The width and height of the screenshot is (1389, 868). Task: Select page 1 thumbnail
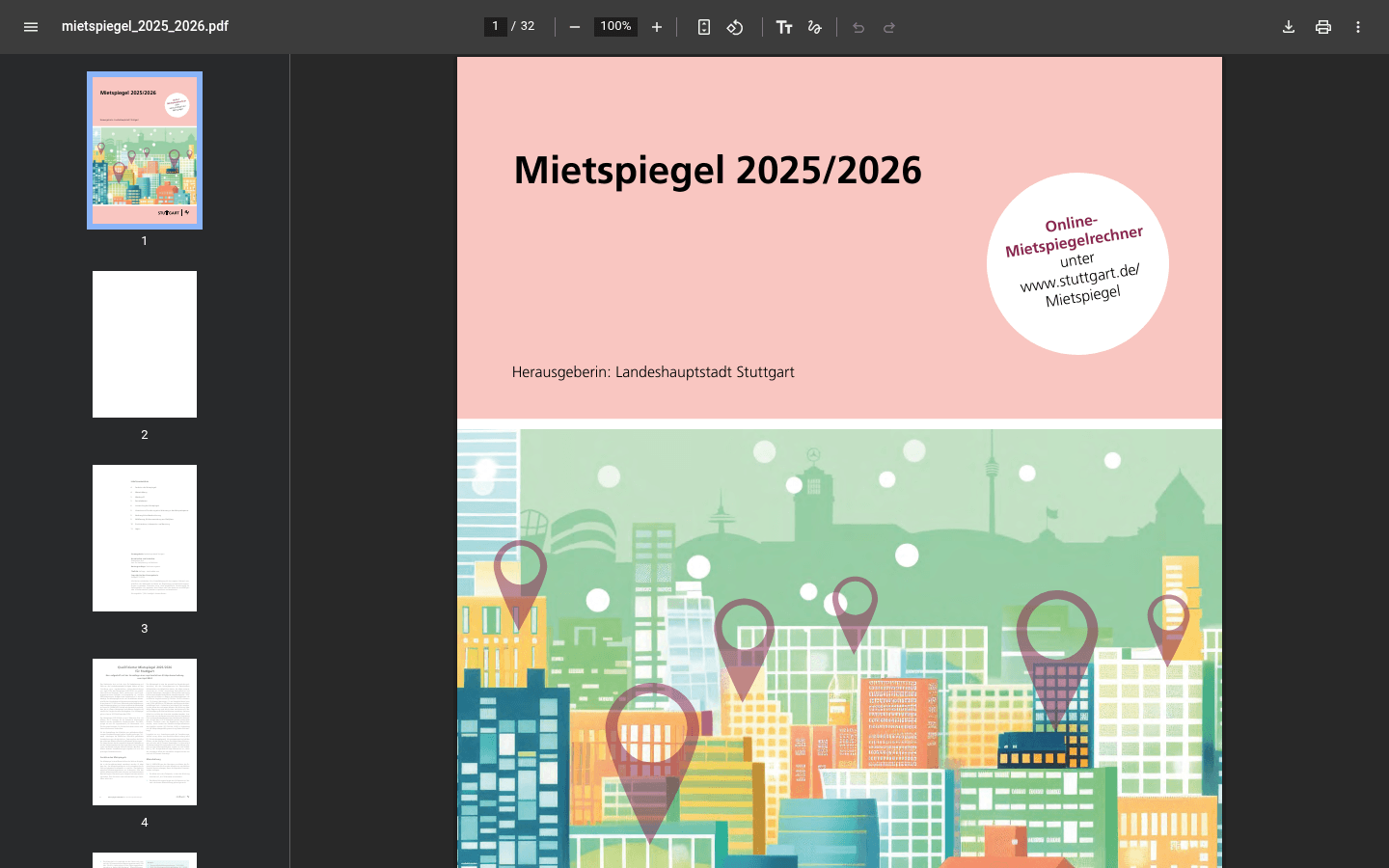click(145, 150)
